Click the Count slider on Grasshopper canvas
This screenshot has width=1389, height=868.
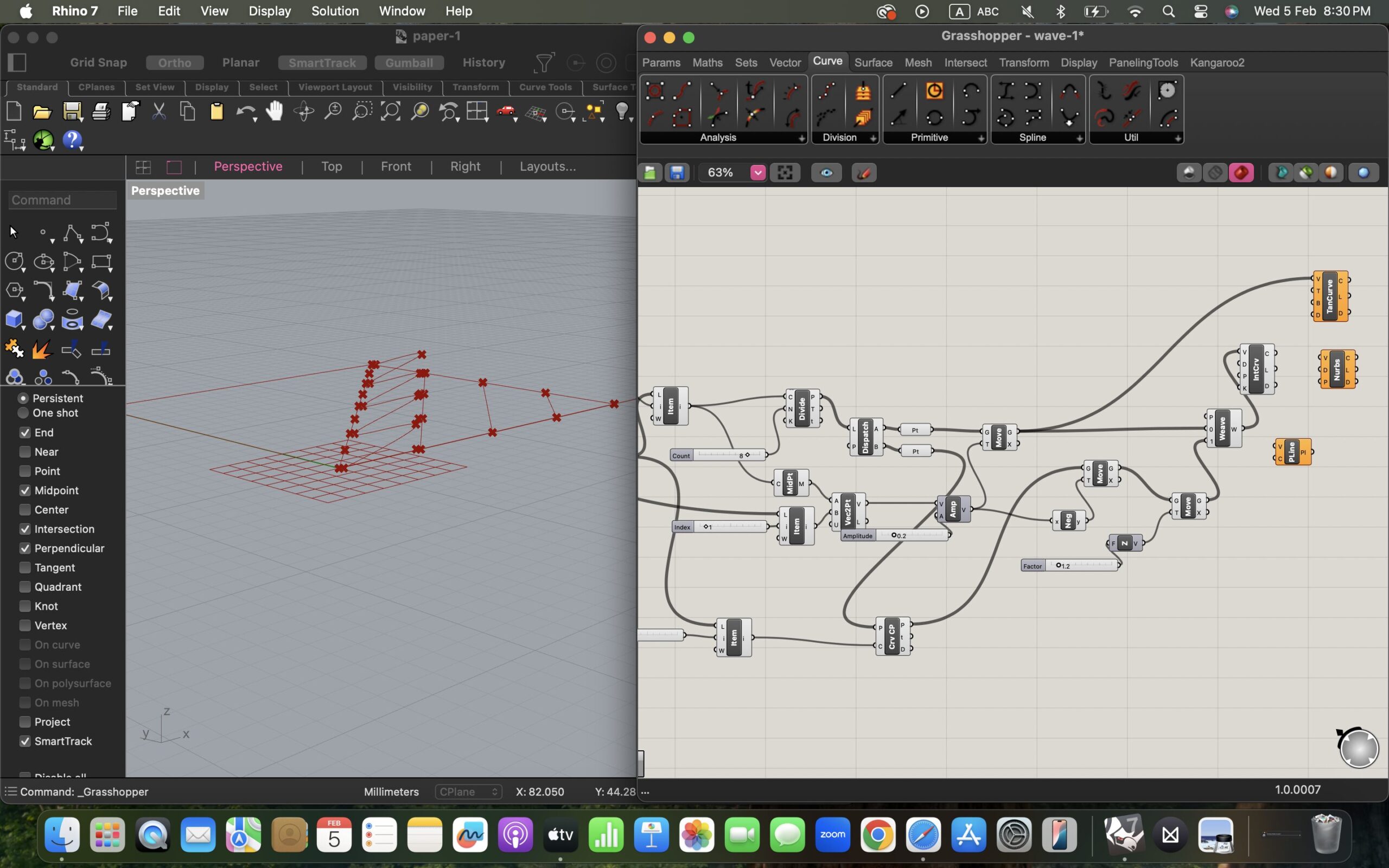(x=718, y=455)
